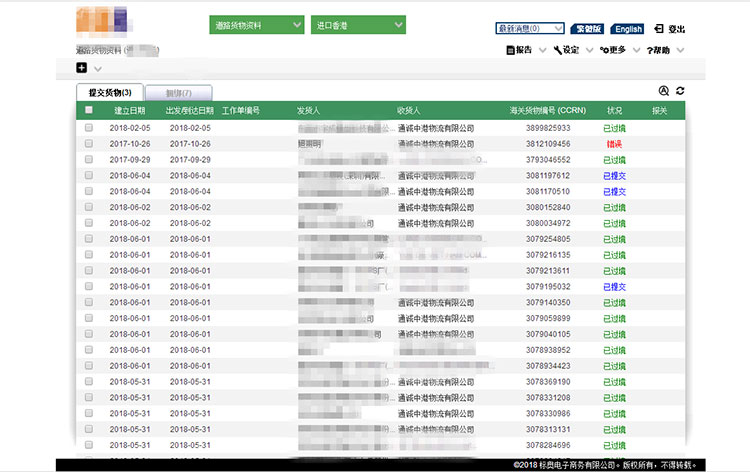Click the 繁體版 traditional Chinese button
The image size is (750, 472).
pos(589,29)
